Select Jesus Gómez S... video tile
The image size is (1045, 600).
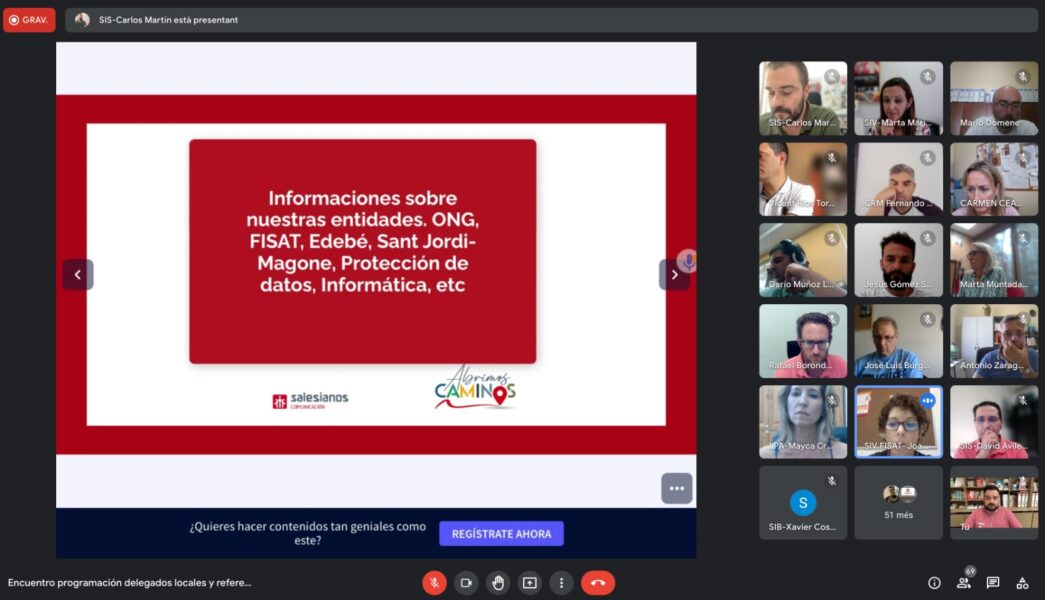tap(898, 260)
